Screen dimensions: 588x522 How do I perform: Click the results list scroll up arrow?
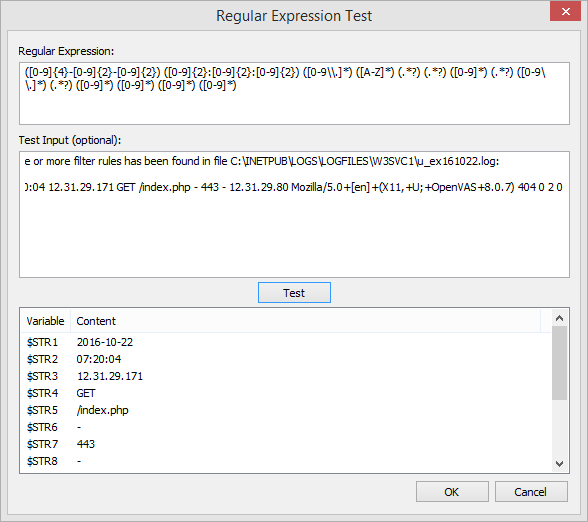click(559, 318)
